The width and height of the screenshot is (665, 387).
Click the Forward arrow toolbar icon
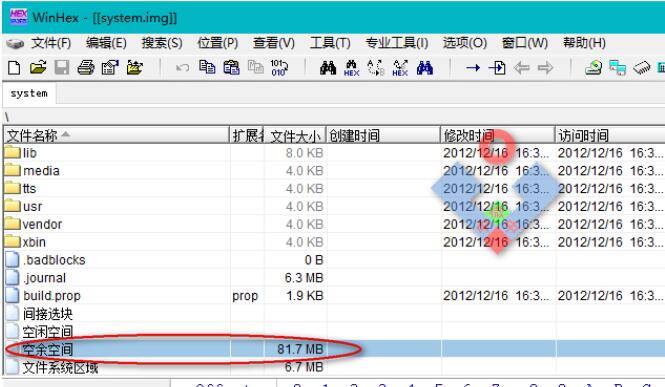[545, 67]
